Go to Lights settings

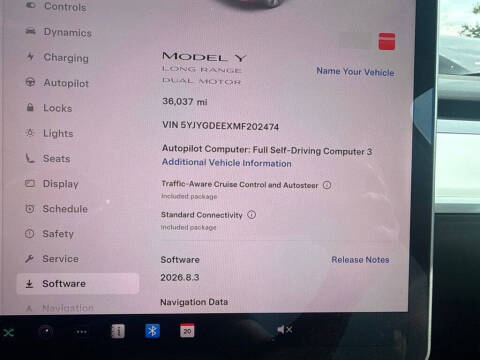click(50, 133)
